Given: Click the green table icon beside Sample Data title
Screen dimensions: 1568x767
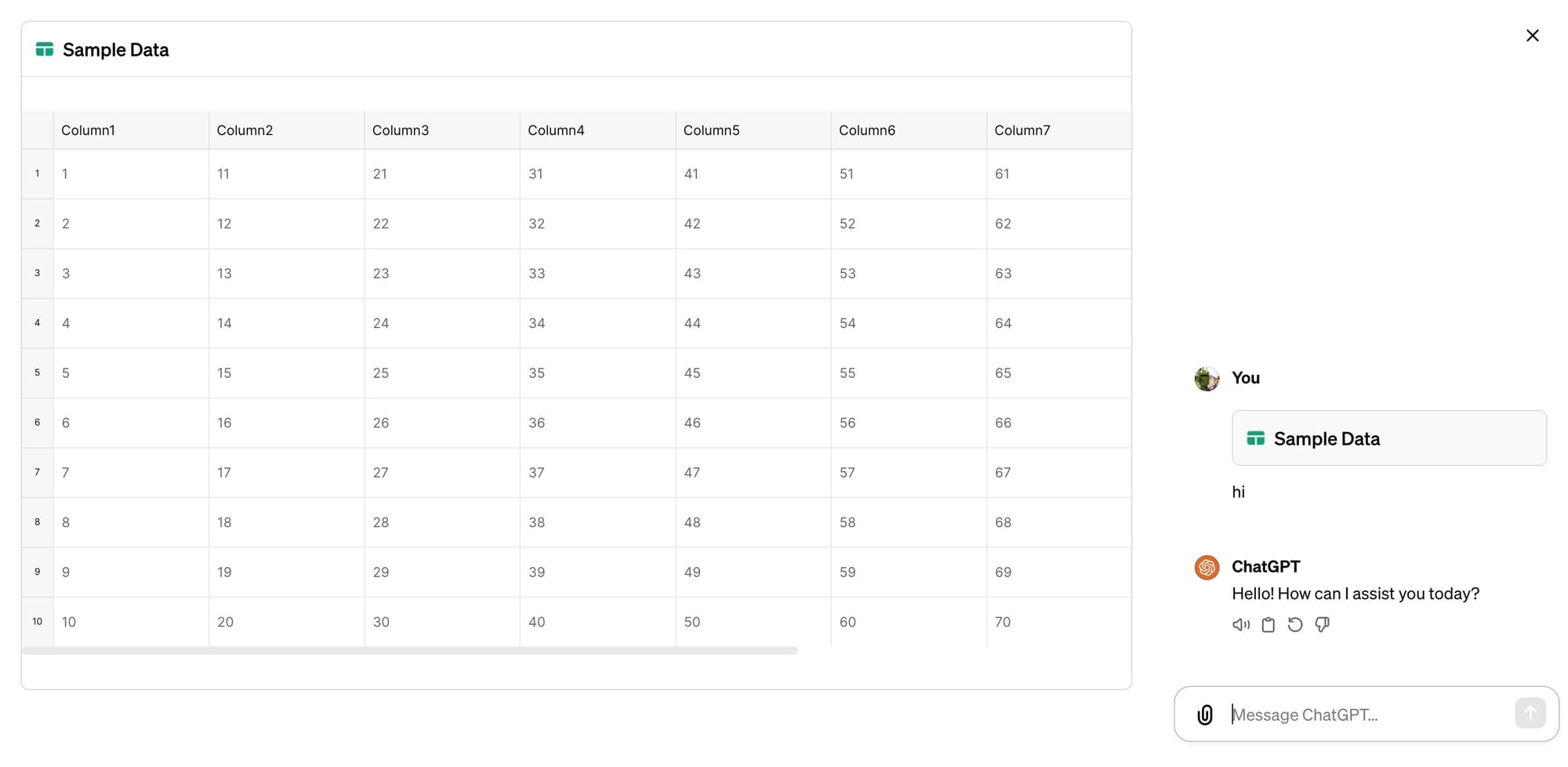Looking at the screenshot, I should [45, 49].
